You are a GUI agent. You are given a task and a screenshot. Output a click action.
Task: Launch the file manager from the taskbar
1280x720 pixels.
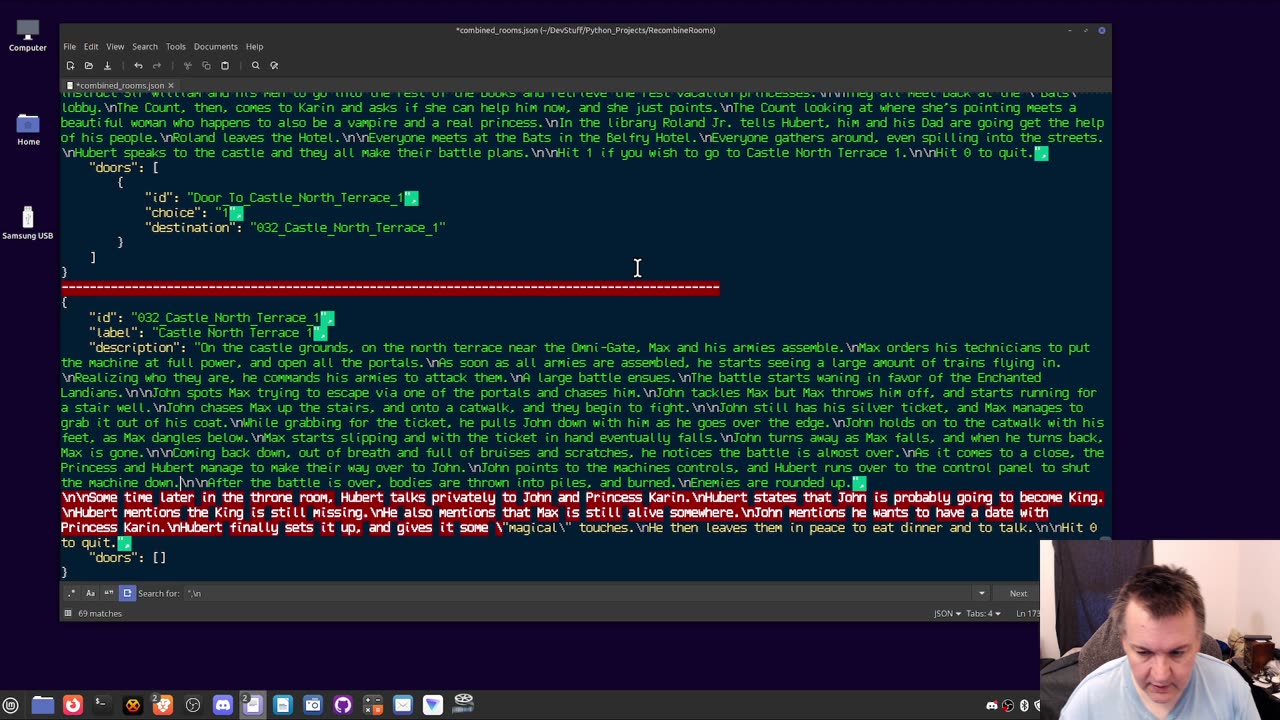(42, 705)
